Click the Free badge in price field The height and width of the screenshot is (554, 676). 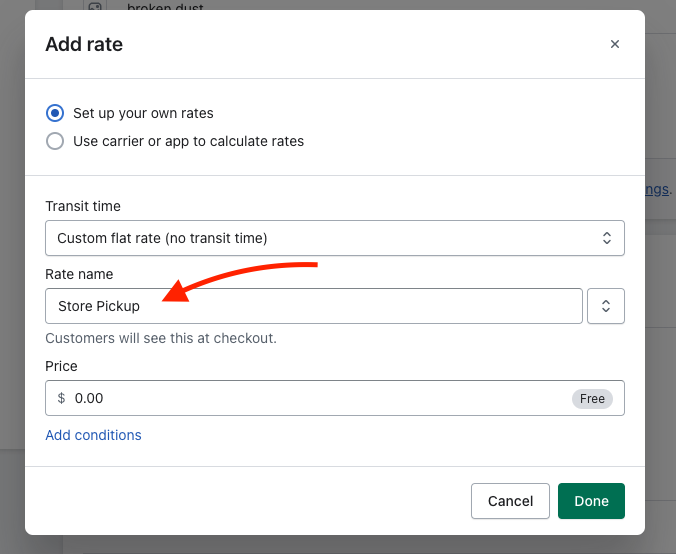[592, 398]
